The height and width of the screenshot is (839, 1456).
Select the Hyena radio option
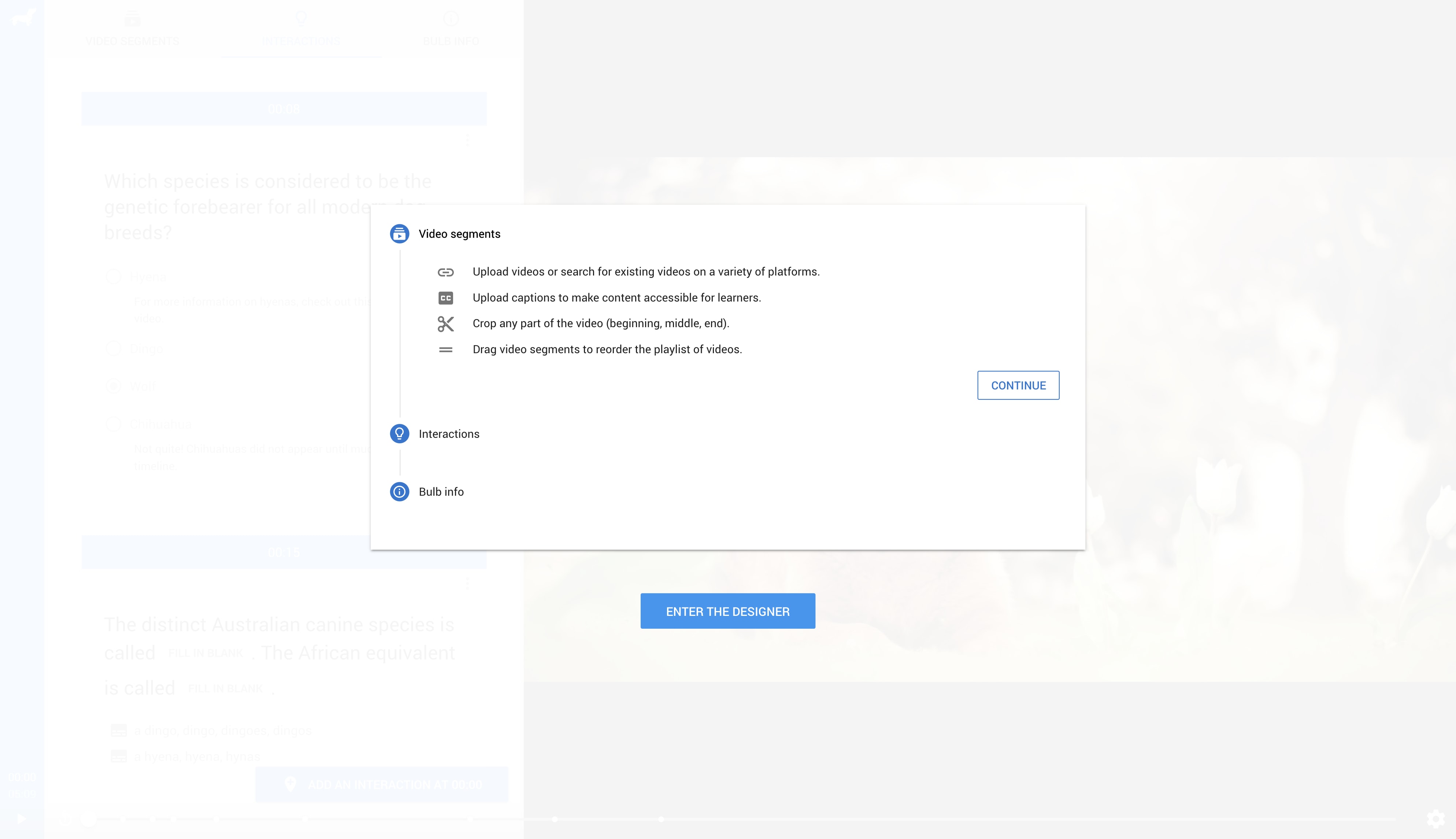tap(113, 277)
